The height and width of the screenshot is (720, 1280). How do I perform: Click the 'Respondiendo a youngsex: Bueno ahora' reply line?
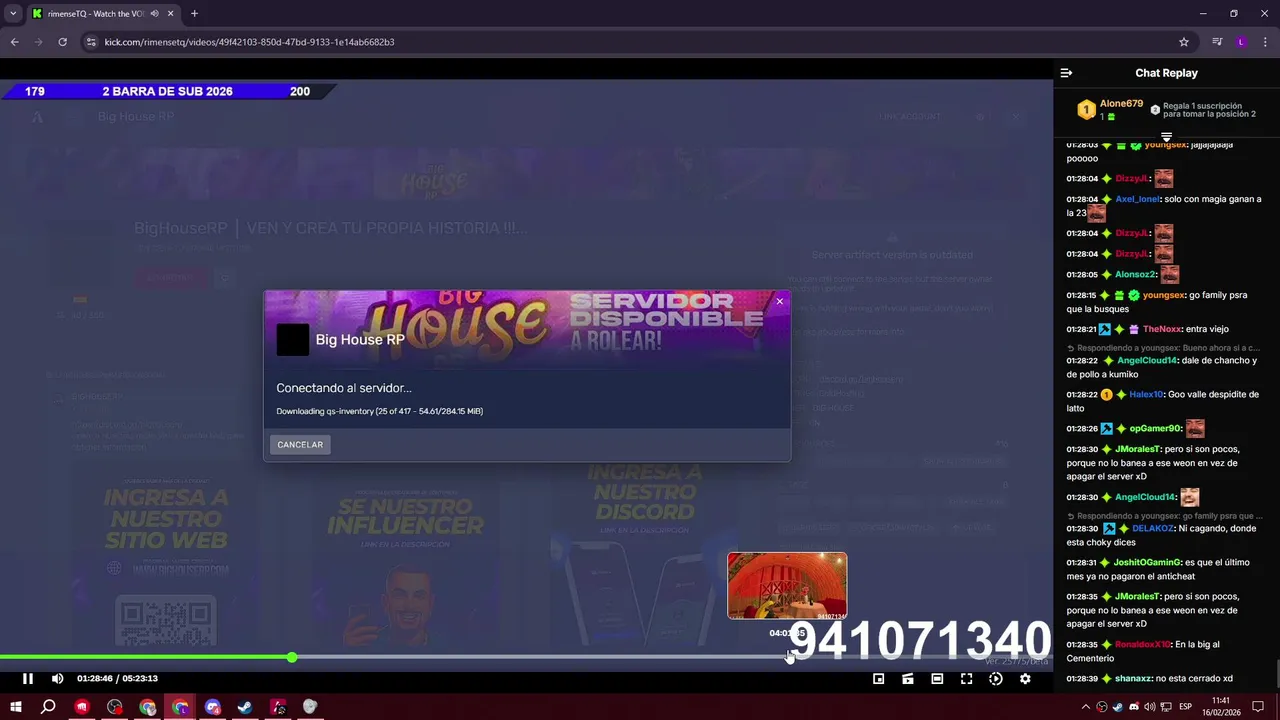[x=1165, y=347]
